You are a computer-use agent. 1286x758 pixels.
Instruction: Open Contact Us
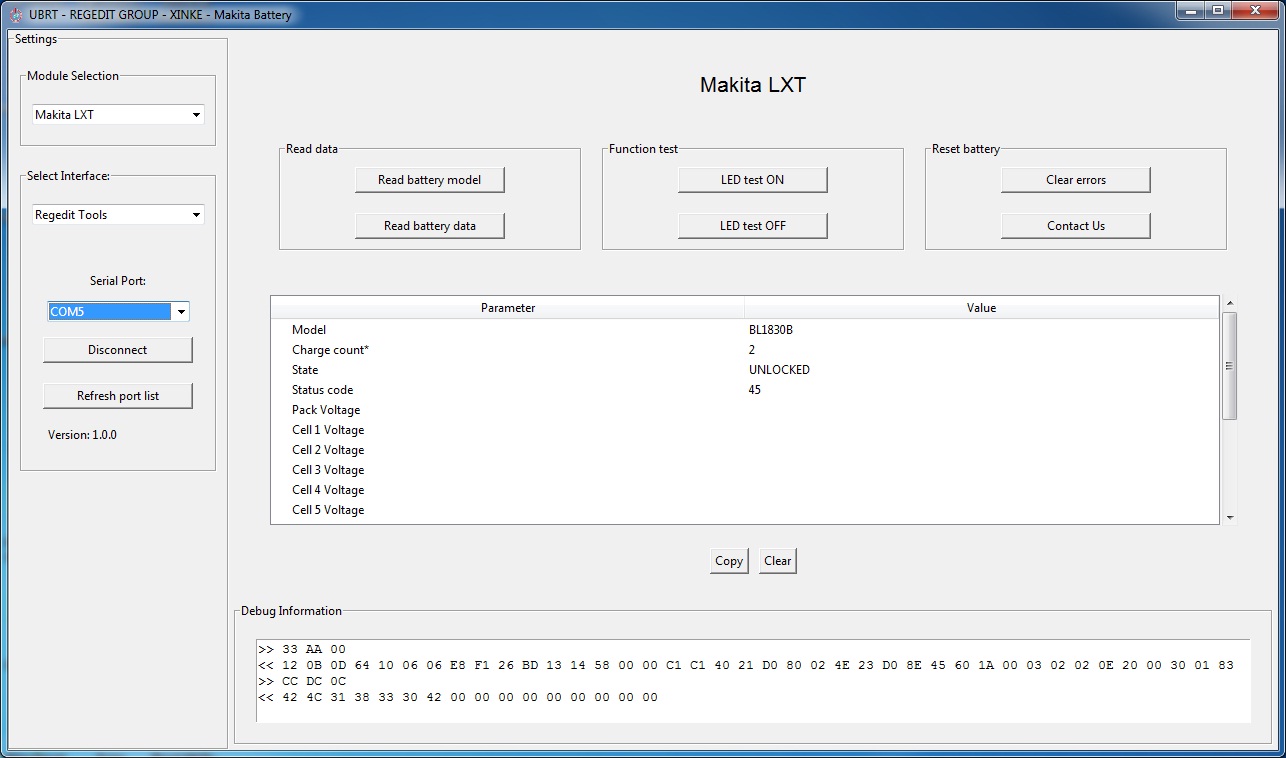click(x=1075, y=226)
